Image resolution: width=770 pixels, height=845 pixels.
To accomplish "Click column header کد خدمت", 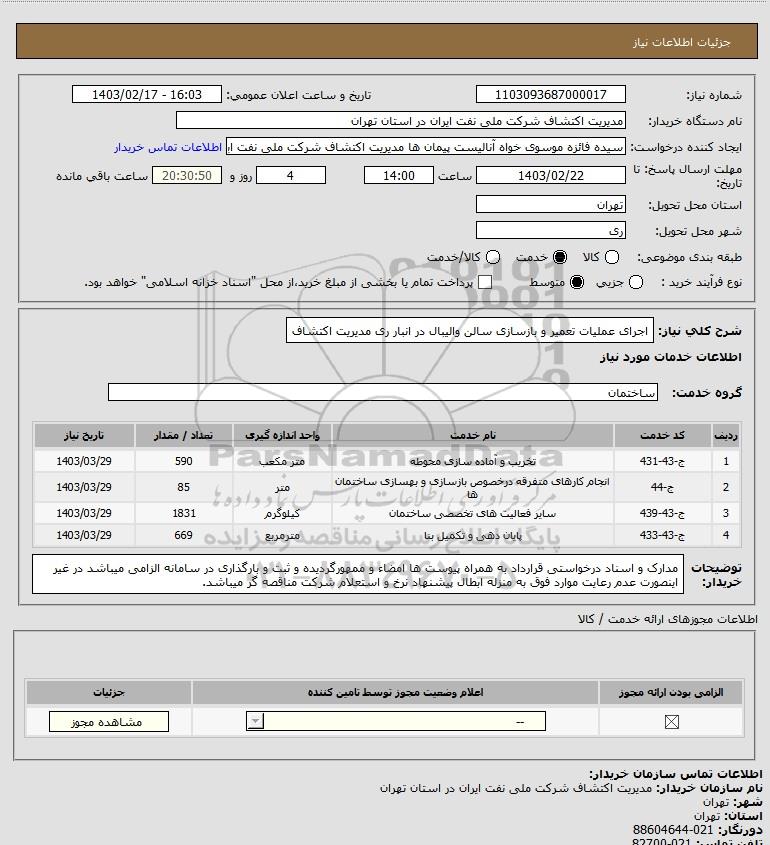I will point(662,435).
